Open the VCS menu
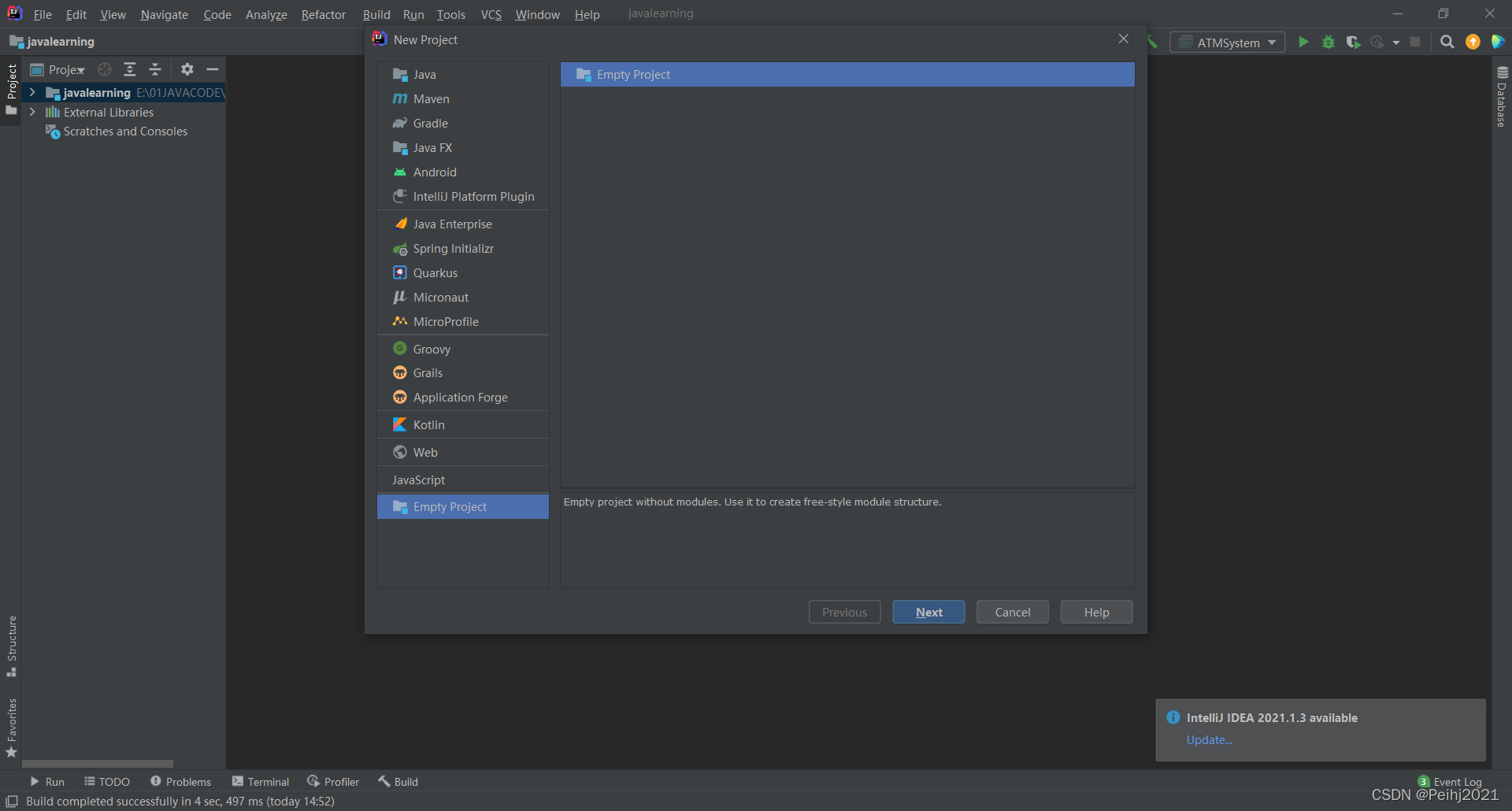 pyautogui.click(x=491, y=14)
